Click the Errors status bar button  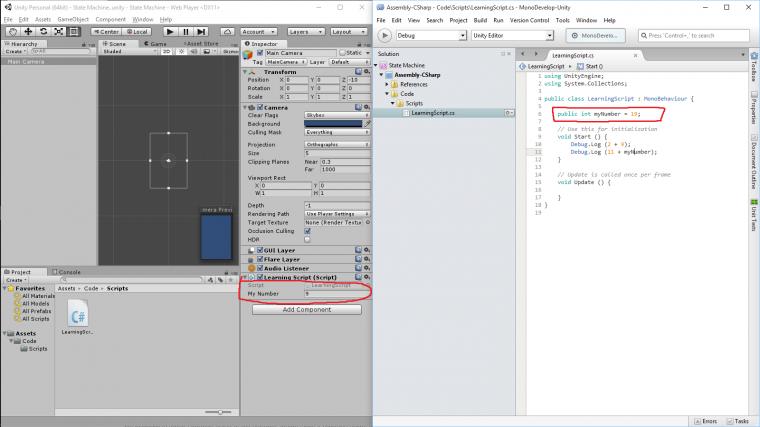(706, 421)
